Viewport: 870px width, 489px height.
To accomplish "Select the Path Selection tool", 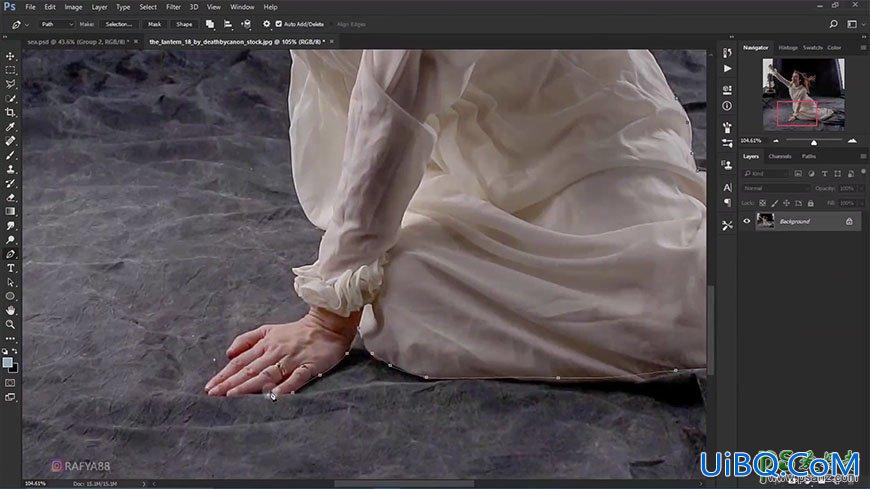I will click(10, 283).
